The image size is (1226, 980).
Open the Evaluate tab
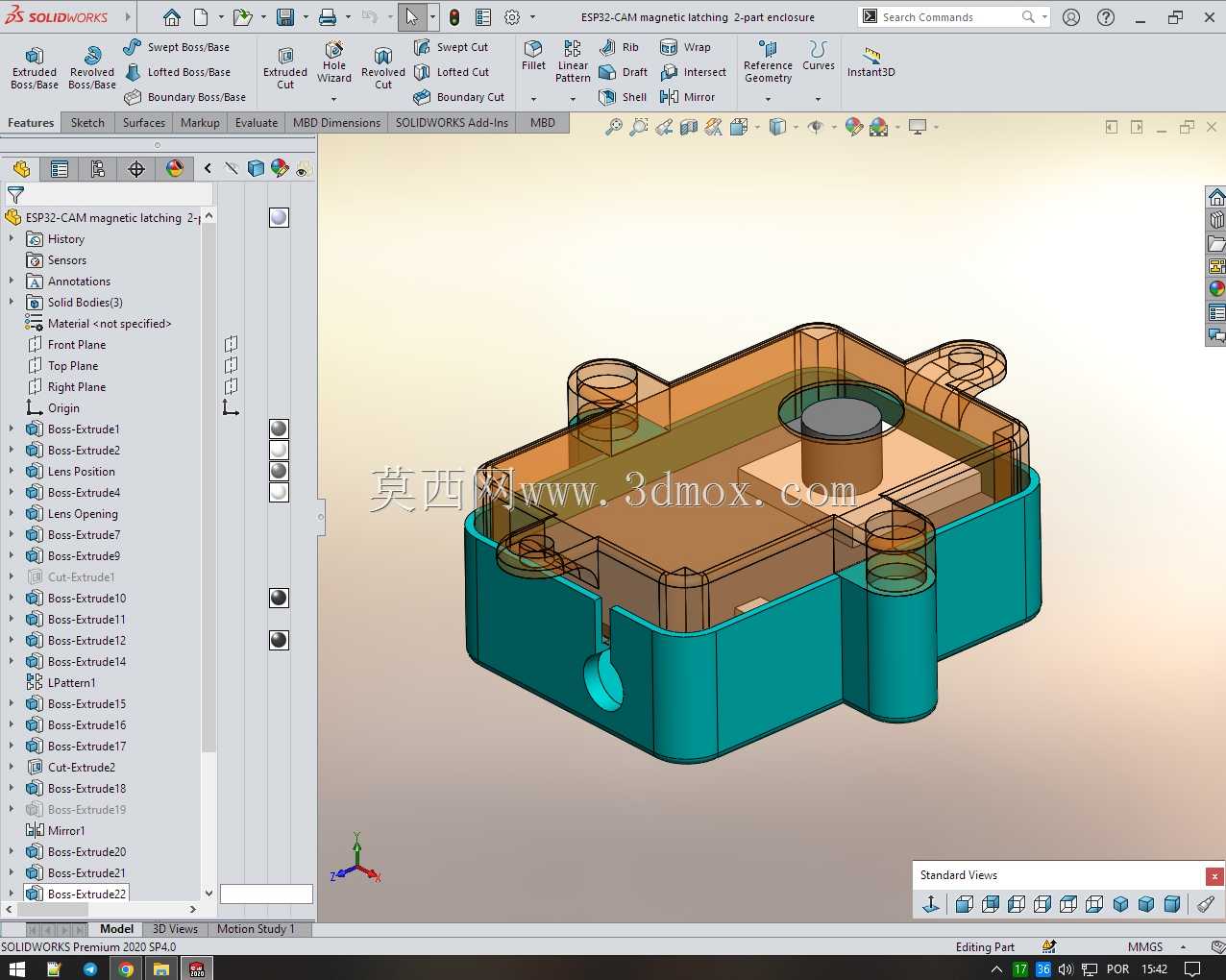257,123
